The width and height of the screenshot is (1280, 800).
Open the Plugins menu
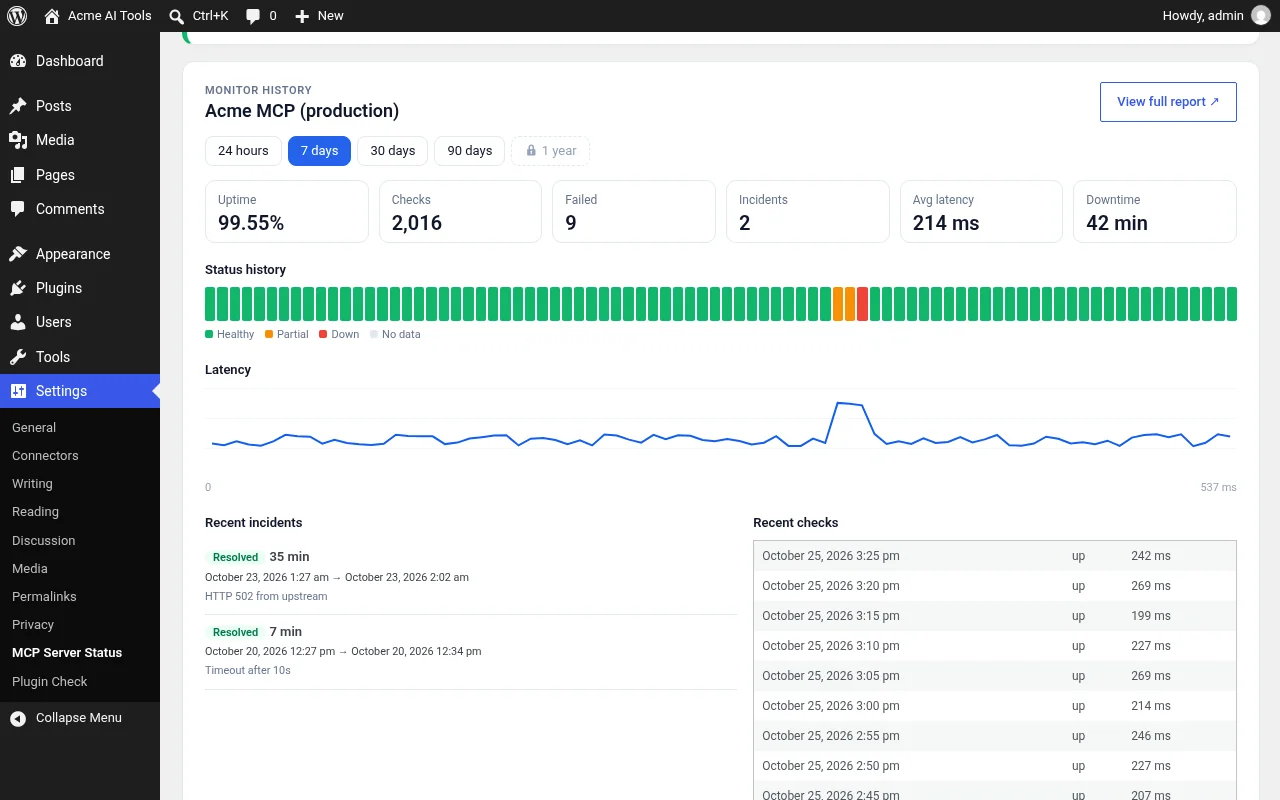80,288
